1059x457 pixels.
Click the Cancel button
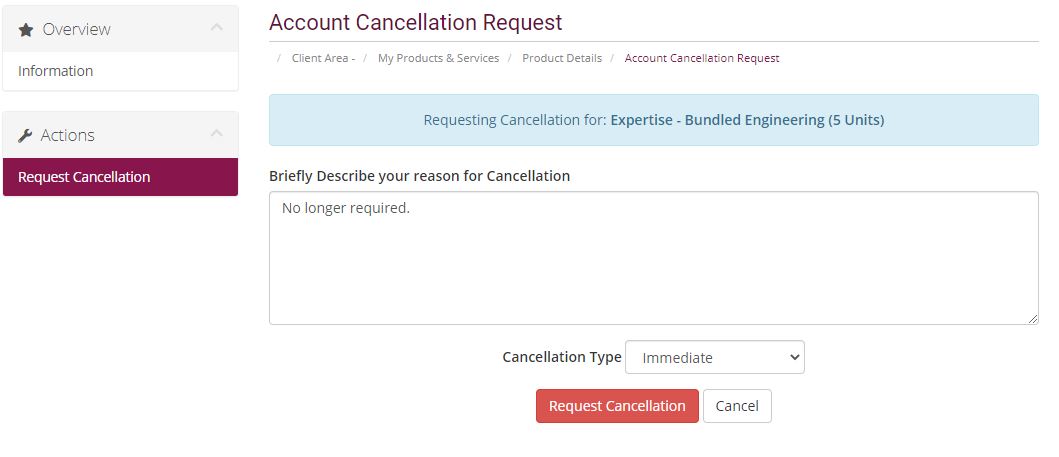[737, 406]
